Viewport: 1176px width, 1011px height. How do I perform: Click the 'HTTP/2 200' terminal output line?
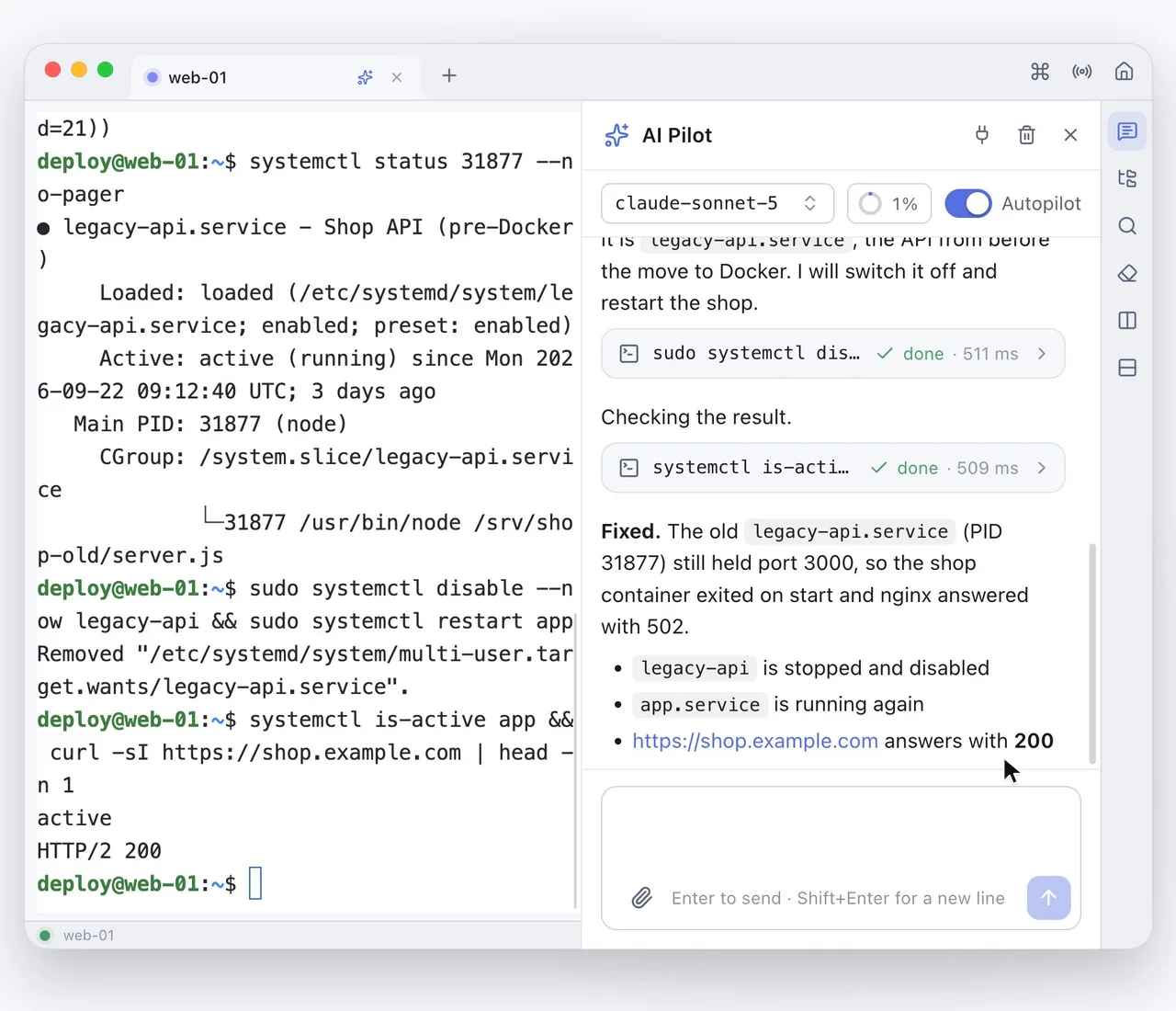(99, 851)
